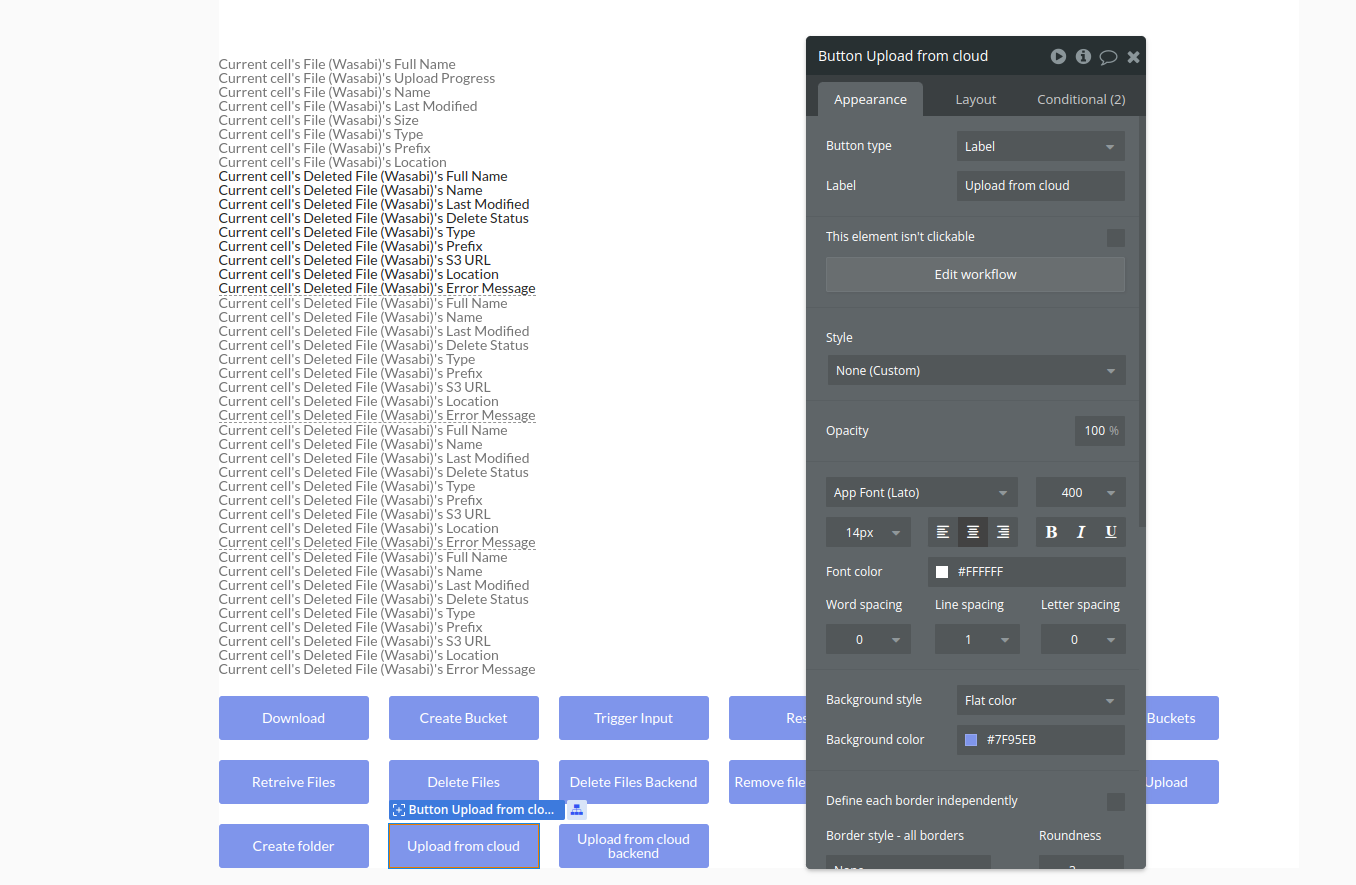Click the Retreive Files button
Image resolution: width=1356 pixels, height=885 pixels.
pos(294,782)
